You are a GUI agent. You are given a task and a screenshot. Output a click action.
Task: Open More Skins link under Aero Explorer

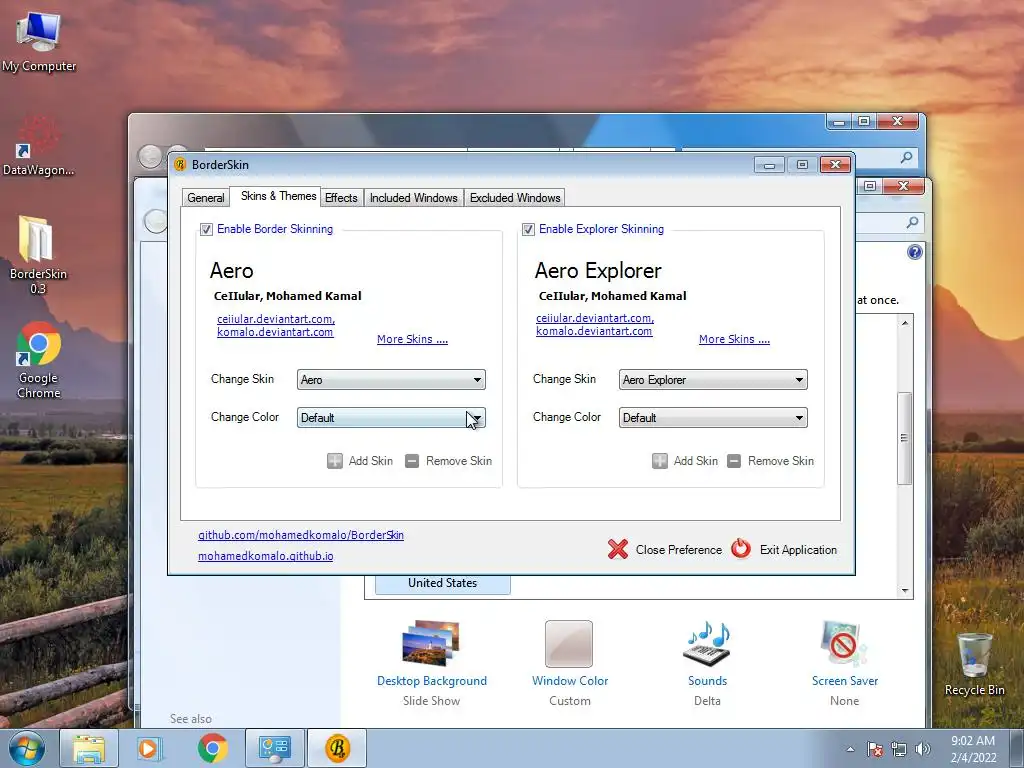point(734,339)
